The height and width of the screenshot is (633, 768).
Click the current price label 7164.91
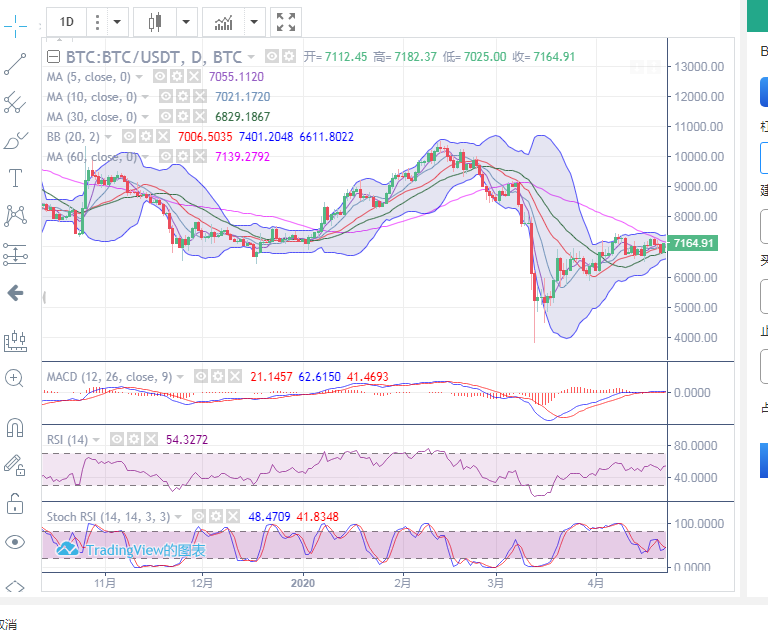[x=692, y=243]
